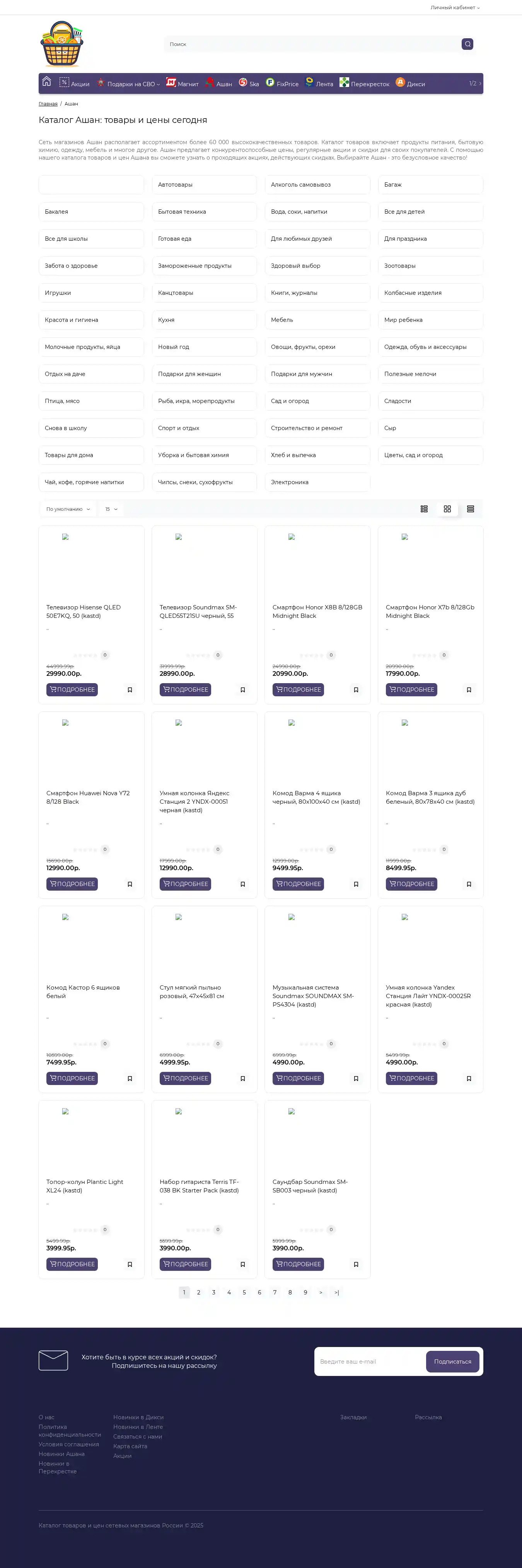Image resolution: width=522 pixels, height=1568 pixels.
Task: Click the envelope newsletter icon
Action: click(x=53, y=1360)
